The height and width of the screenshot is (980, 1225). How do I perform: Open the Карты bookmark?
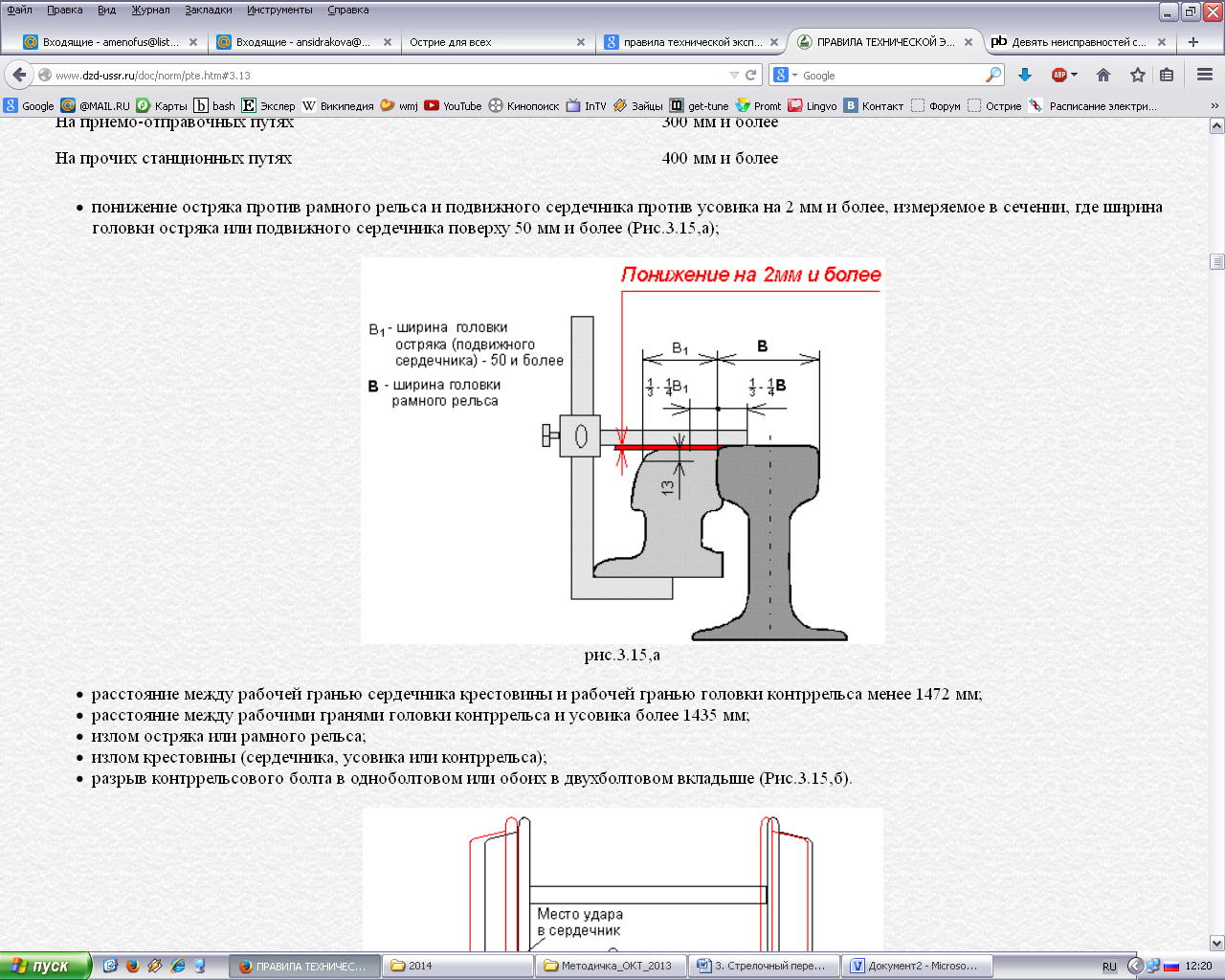[162, 106]
